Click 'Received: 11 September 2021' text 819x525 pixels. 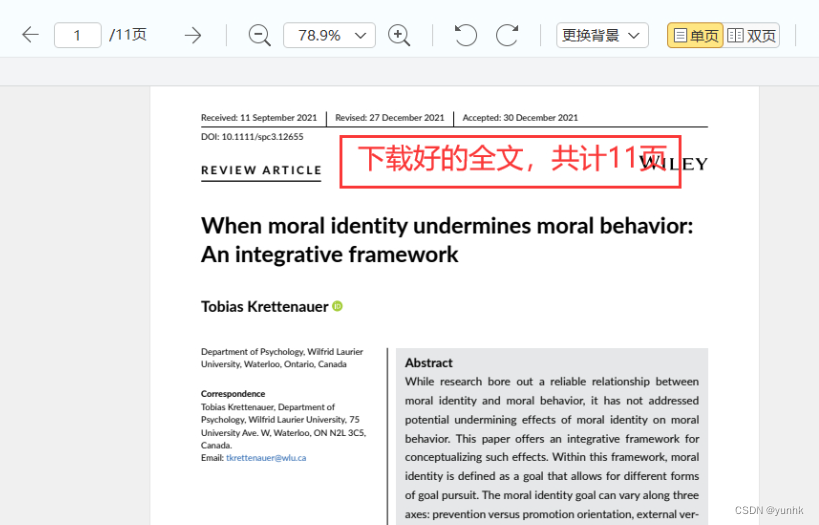[259, 118]
